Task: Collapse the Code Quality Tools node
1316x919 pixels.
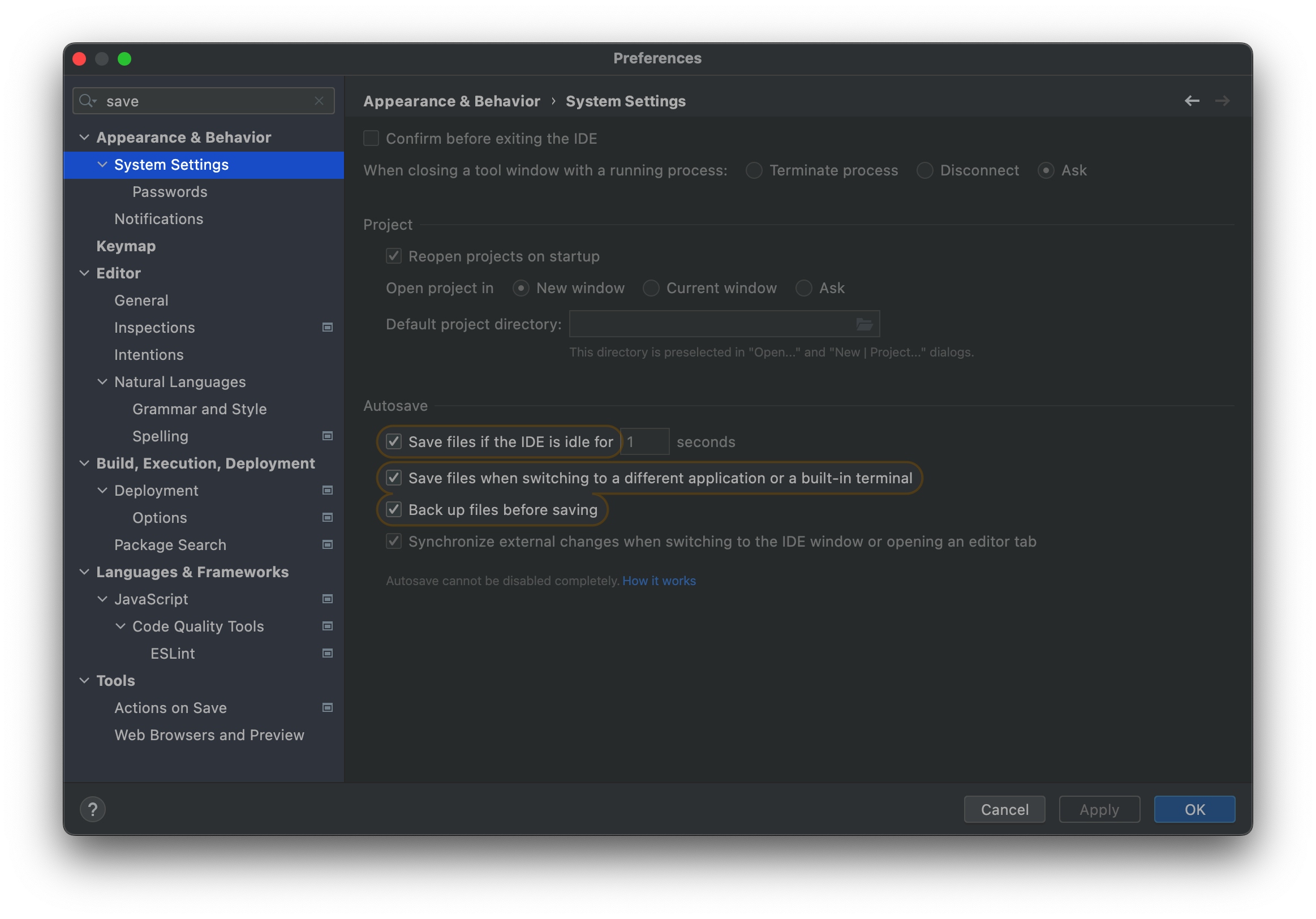Action: (x=121, y=626)
